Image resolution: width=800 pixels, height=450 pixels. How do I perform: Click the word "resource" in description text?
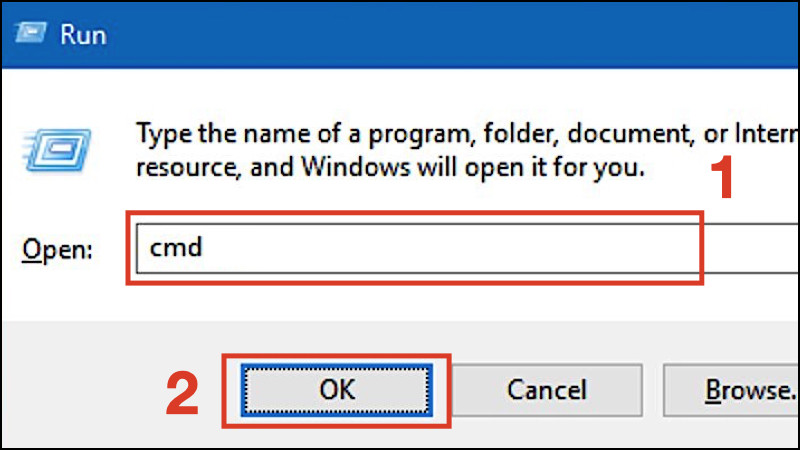click(x=188, y=167)
